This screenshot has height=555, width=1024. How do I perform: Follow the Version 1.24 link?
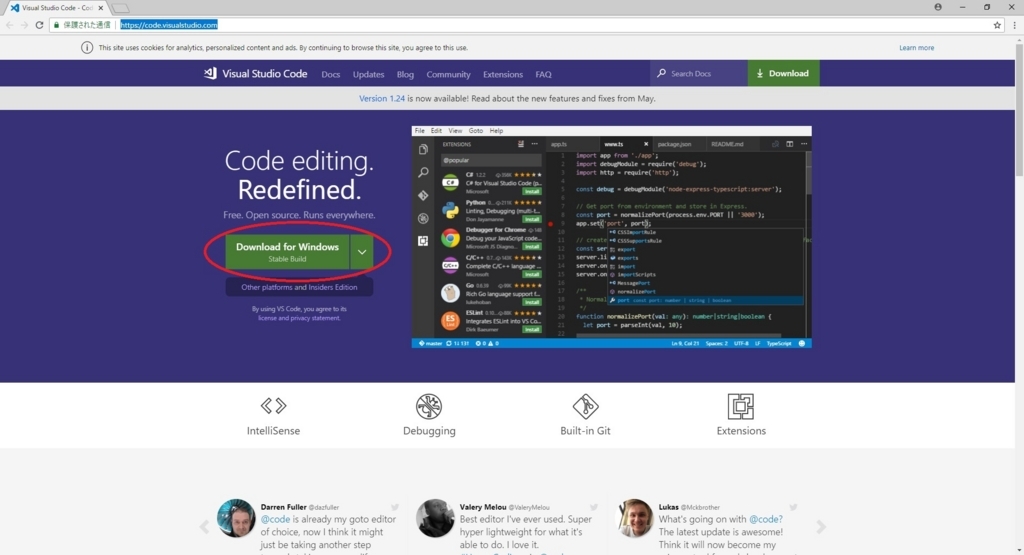coord(382,98)
